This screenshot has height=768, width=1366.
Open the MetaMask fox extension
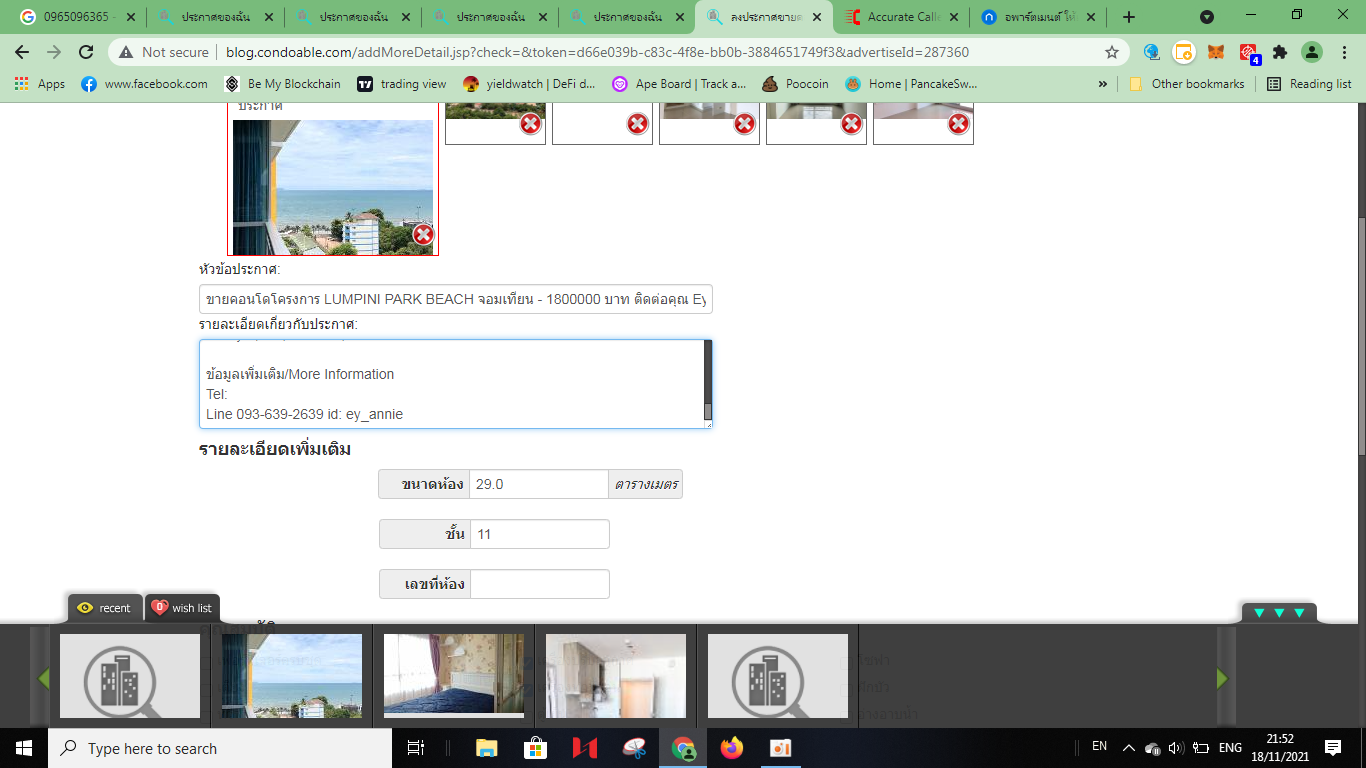pyautogui.click(x=1215, y=52)
